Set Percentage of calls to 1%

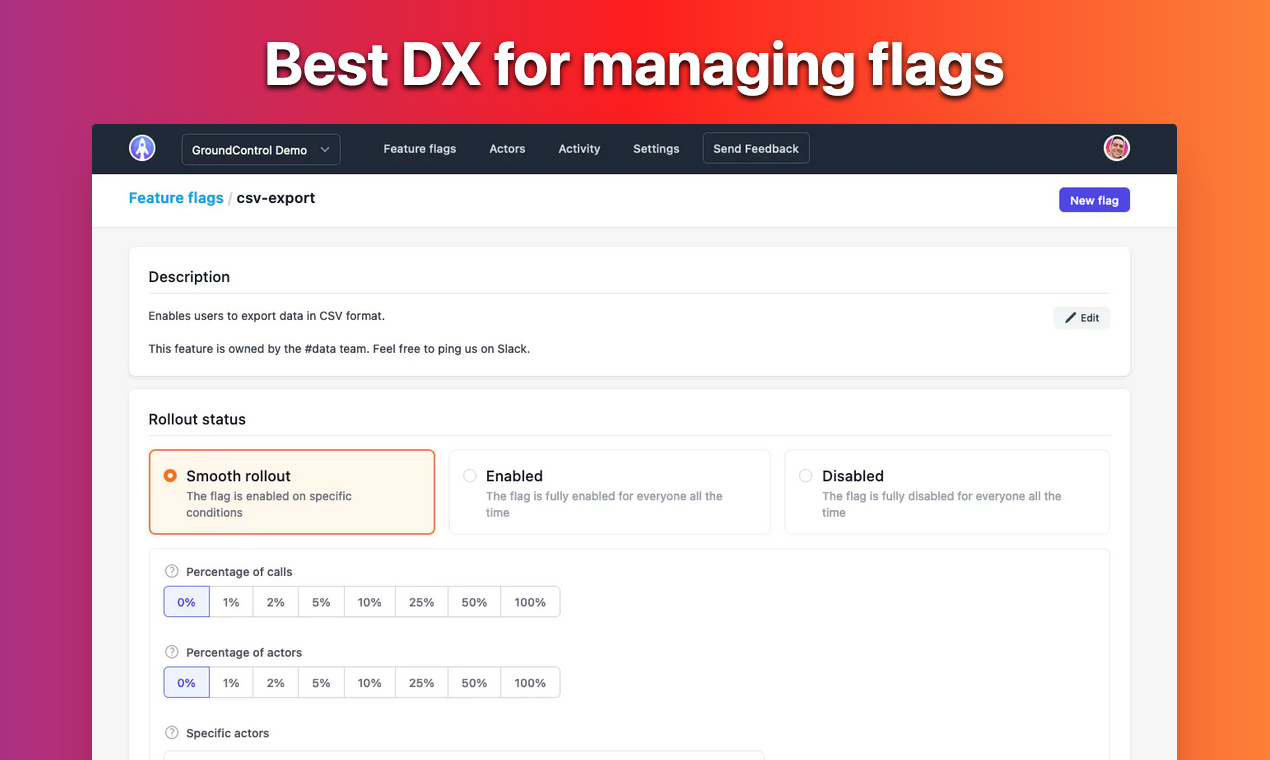click(x=231, y=602)
